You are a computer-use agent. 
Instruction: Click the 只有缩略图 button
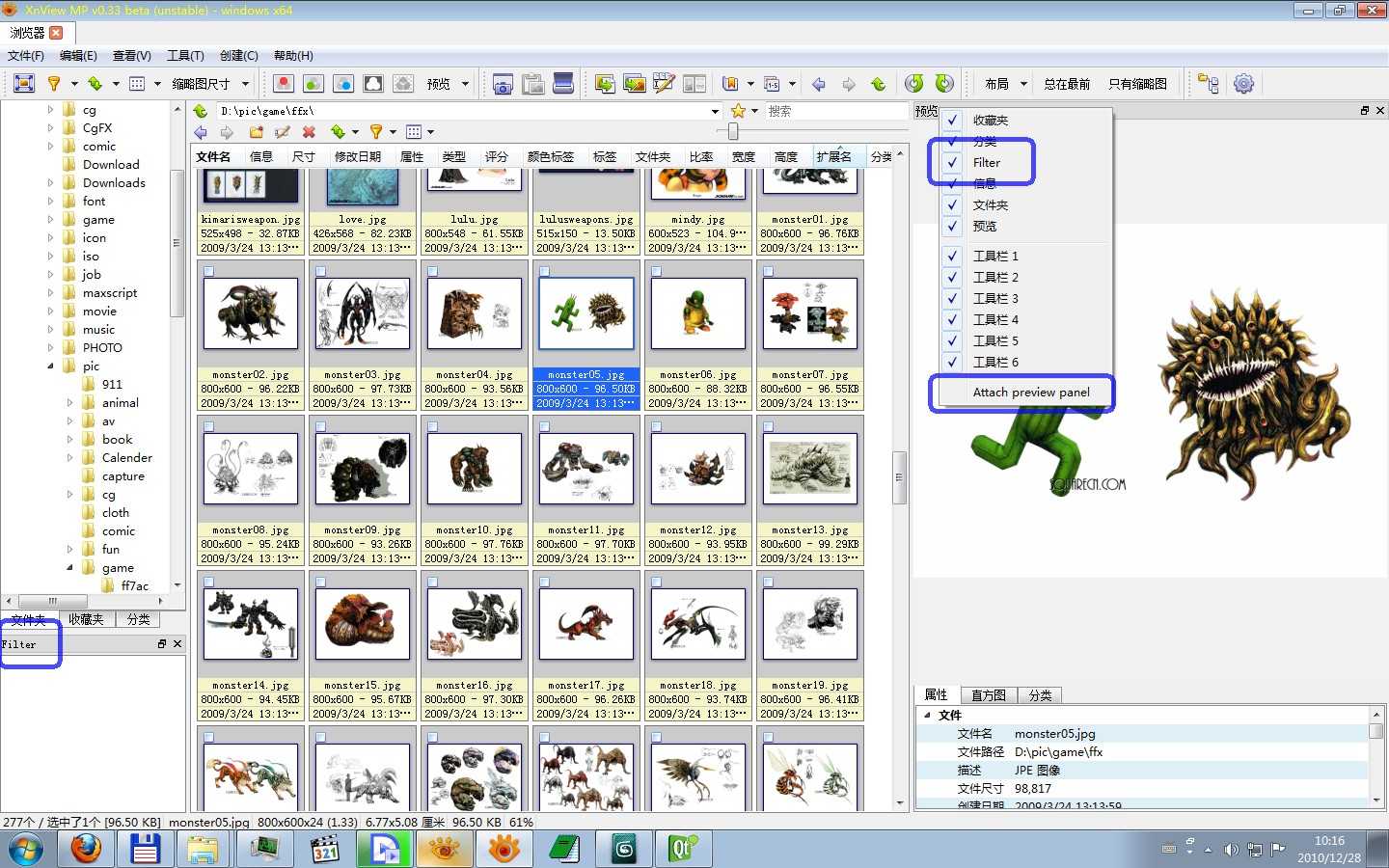click(1137, 84)
